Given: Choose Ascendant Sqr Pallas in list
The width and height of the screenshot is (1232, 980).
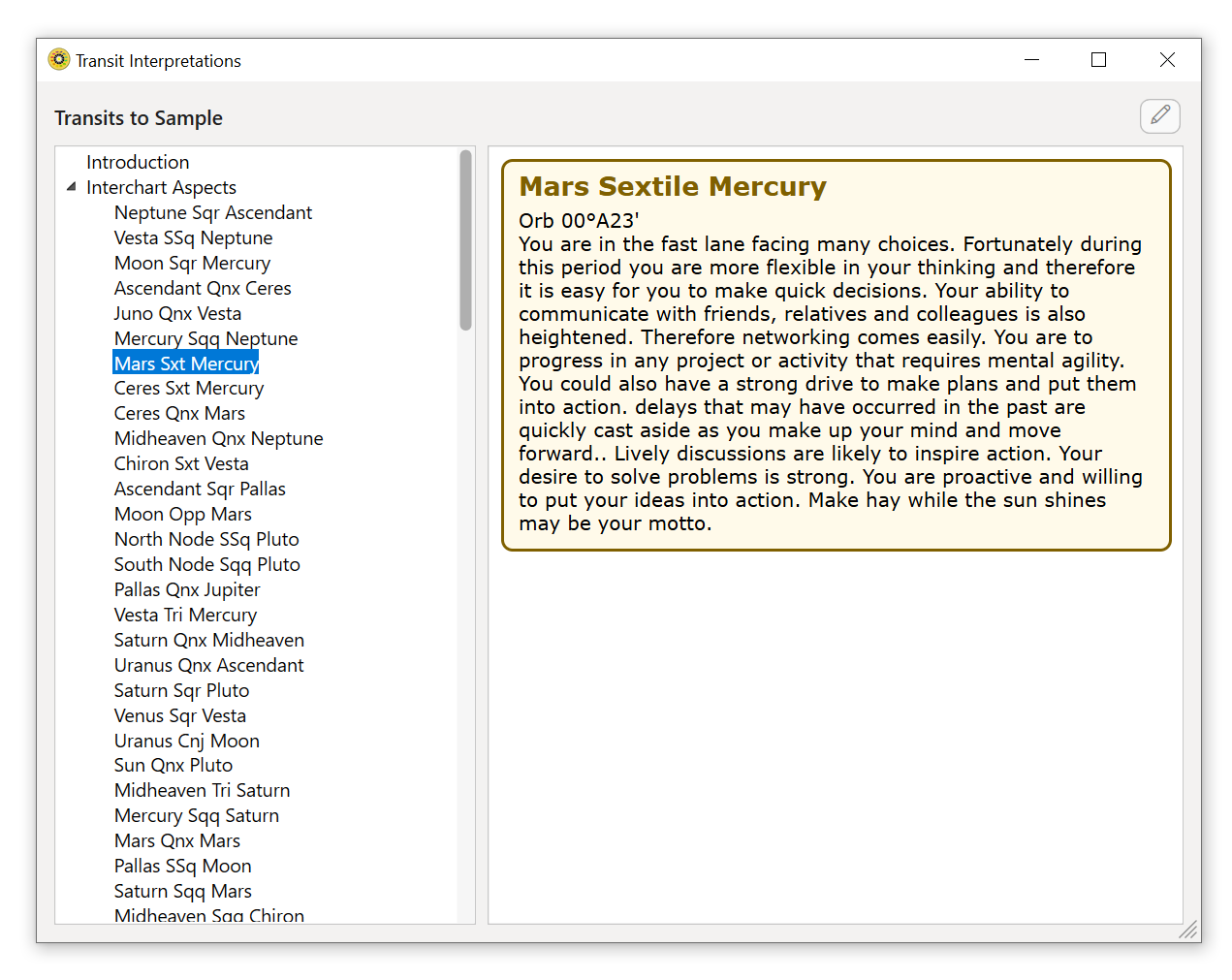Looking at the screenshot, I should [200, 489].
